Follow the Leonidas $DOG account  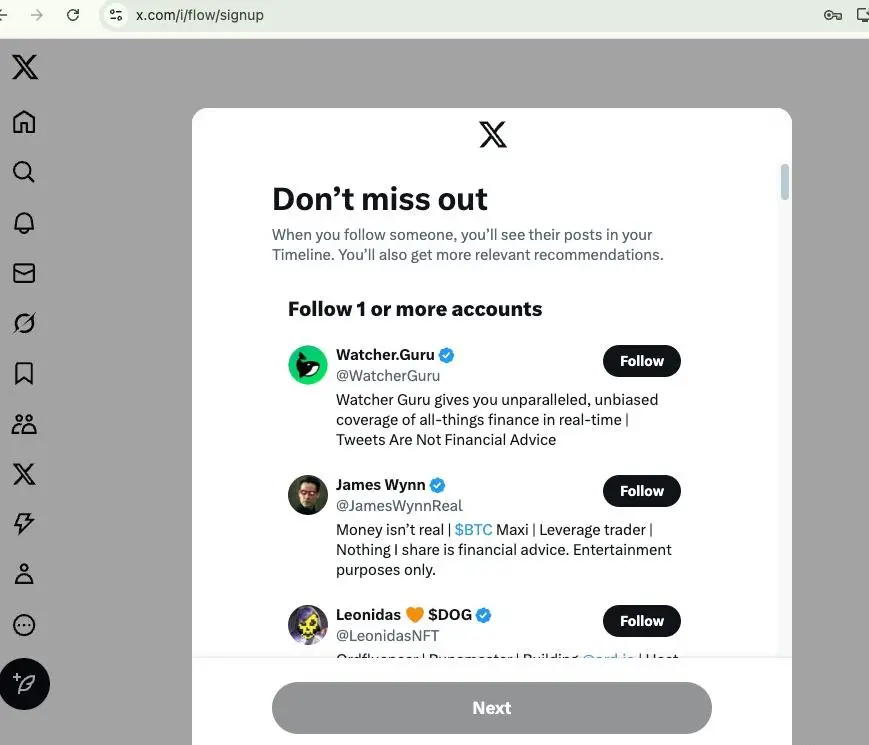[x=641, y=621]
